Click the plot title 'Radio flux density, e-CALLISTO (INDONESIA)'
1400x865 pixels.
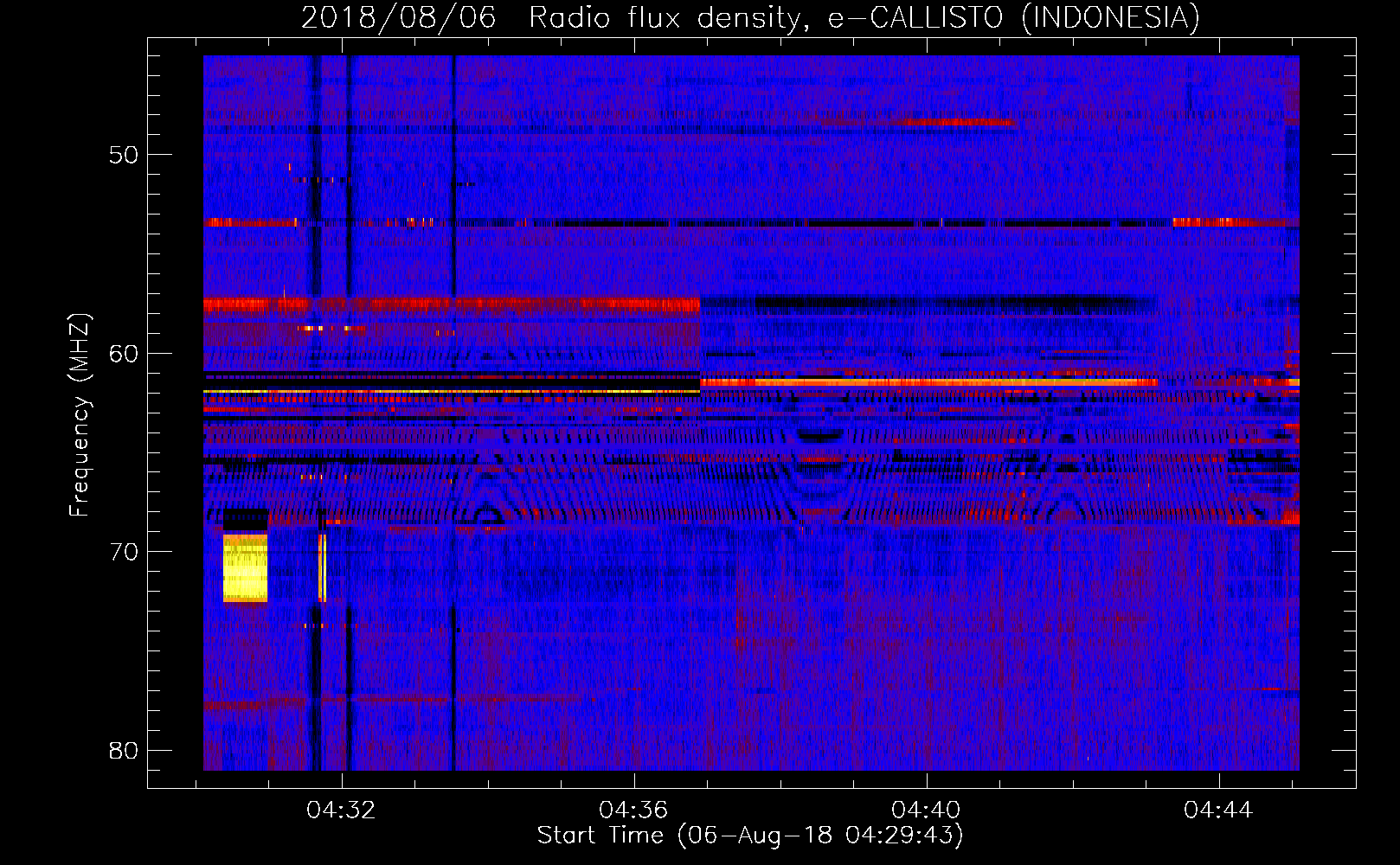pos(864,17)
